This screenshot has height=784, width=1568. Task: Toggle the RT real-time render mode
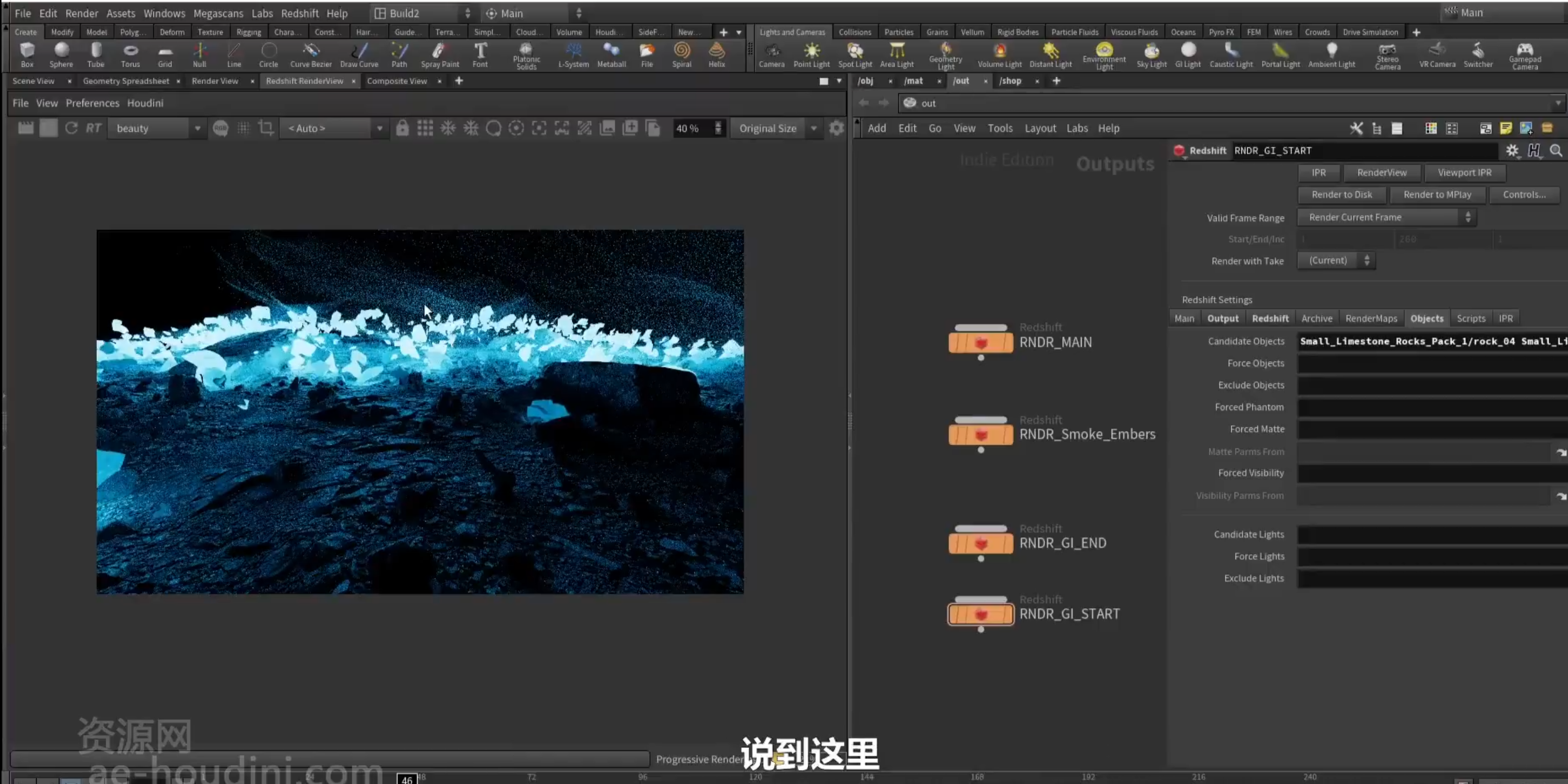point(93,128)
